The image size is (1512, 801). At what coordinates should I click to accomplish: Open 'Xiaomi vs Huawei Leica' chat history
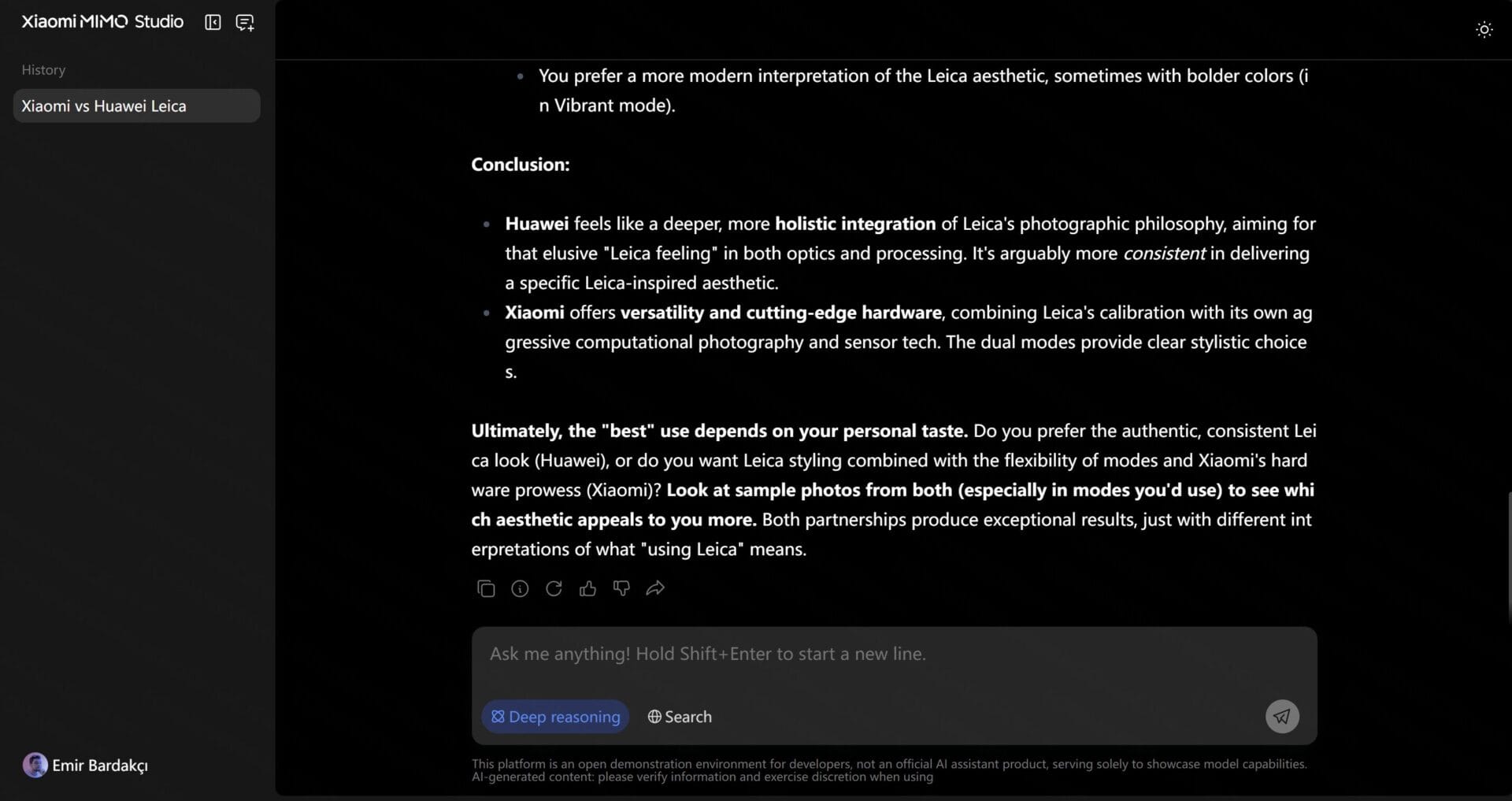pos(136,106)
